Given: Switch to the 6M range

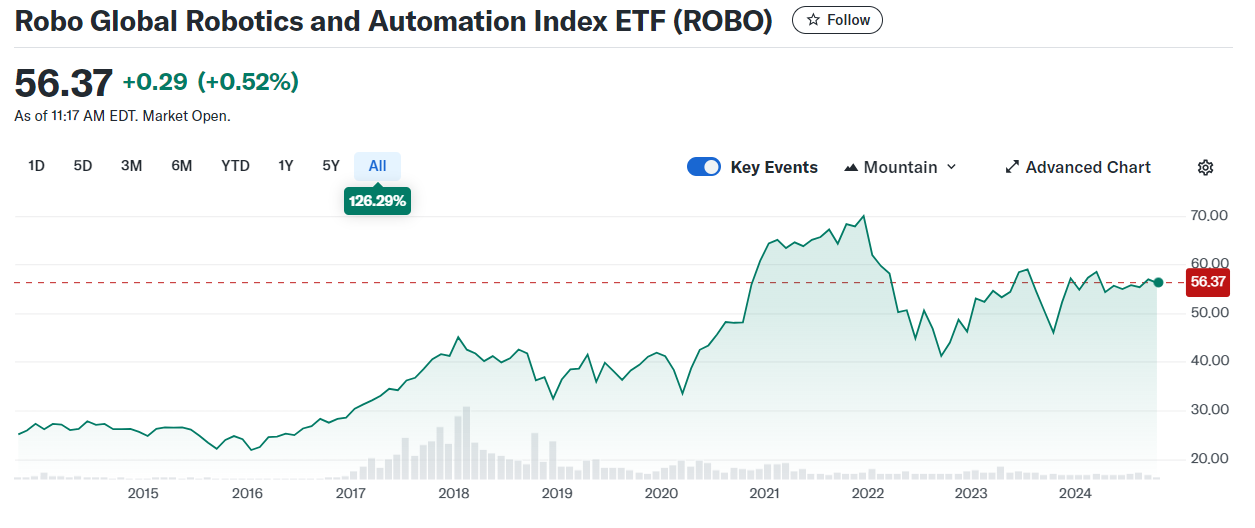Looking at the screenshot, I should (181, 166).
